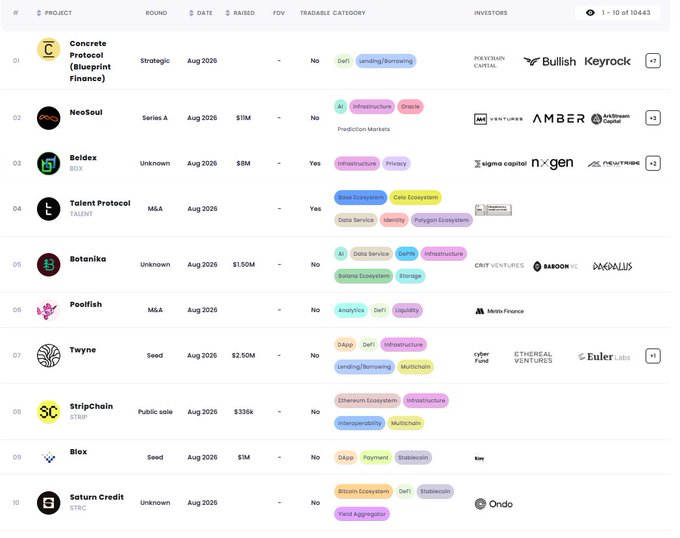Select the Oracle category tag for NeoSoul
The height and width of the screenshot is (538, 680).
[410, 107]
